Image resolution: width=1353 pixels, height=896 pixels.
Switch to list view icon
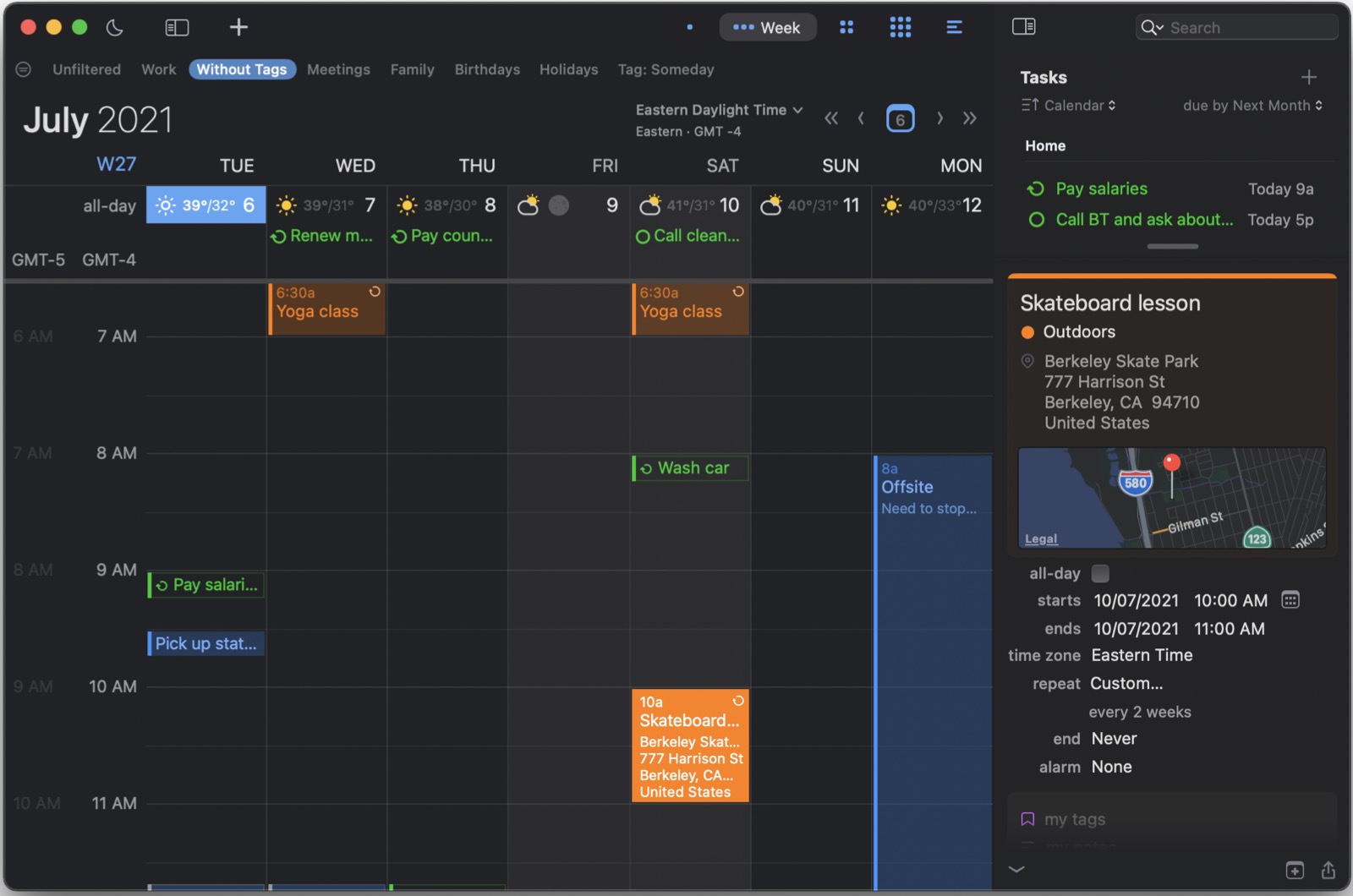coord(954,27)
